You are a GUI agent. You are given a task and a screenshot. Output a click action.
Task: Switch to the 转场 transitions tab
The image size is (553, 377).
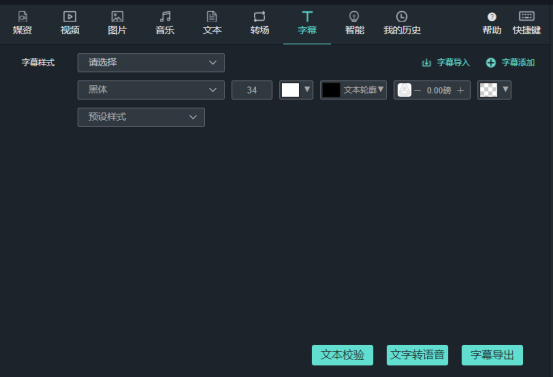click(260, 23)
